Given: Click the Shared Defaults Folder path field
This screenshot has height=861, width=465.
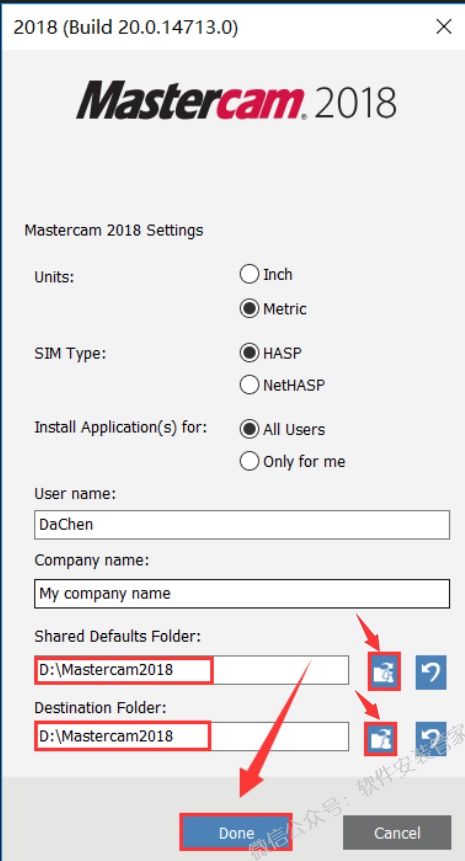Looking at the screenshot, I should click(x=192, y=670).
